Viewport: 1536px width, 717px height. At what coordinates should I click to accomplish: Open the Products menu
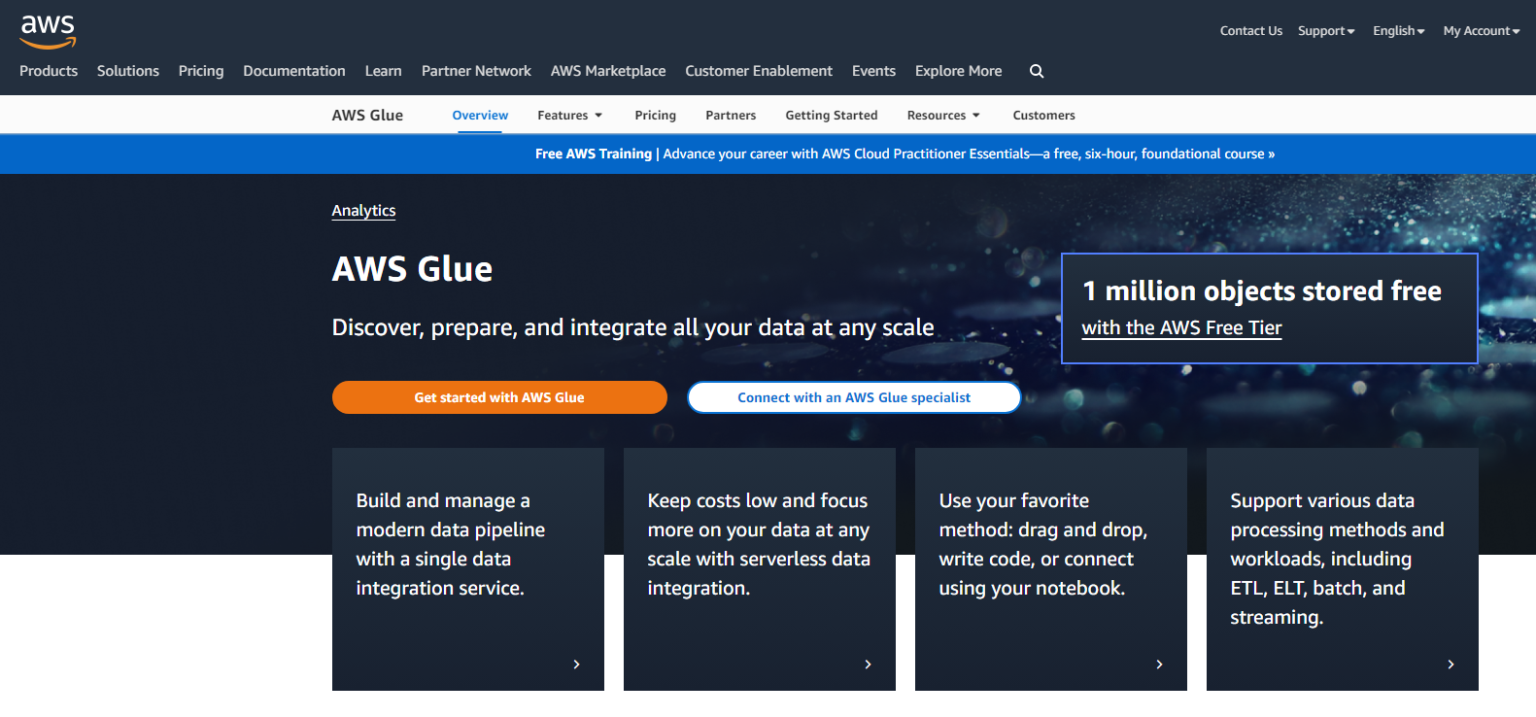click(48, 71)
